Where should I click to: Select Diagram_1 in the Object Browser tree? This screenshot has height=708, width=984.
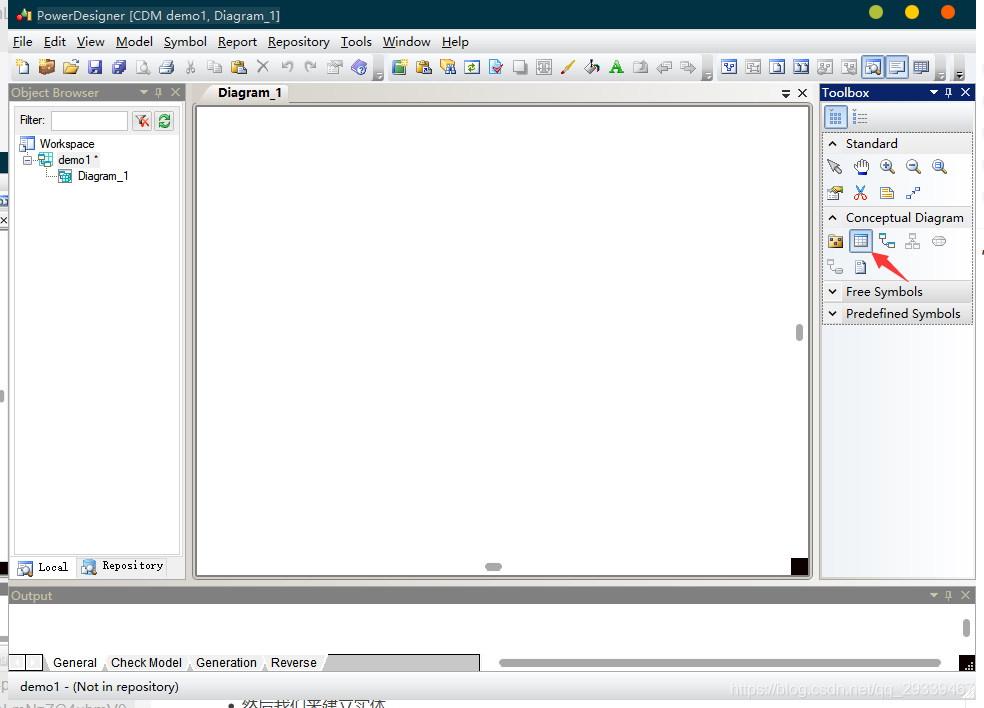tap(103, 176)
